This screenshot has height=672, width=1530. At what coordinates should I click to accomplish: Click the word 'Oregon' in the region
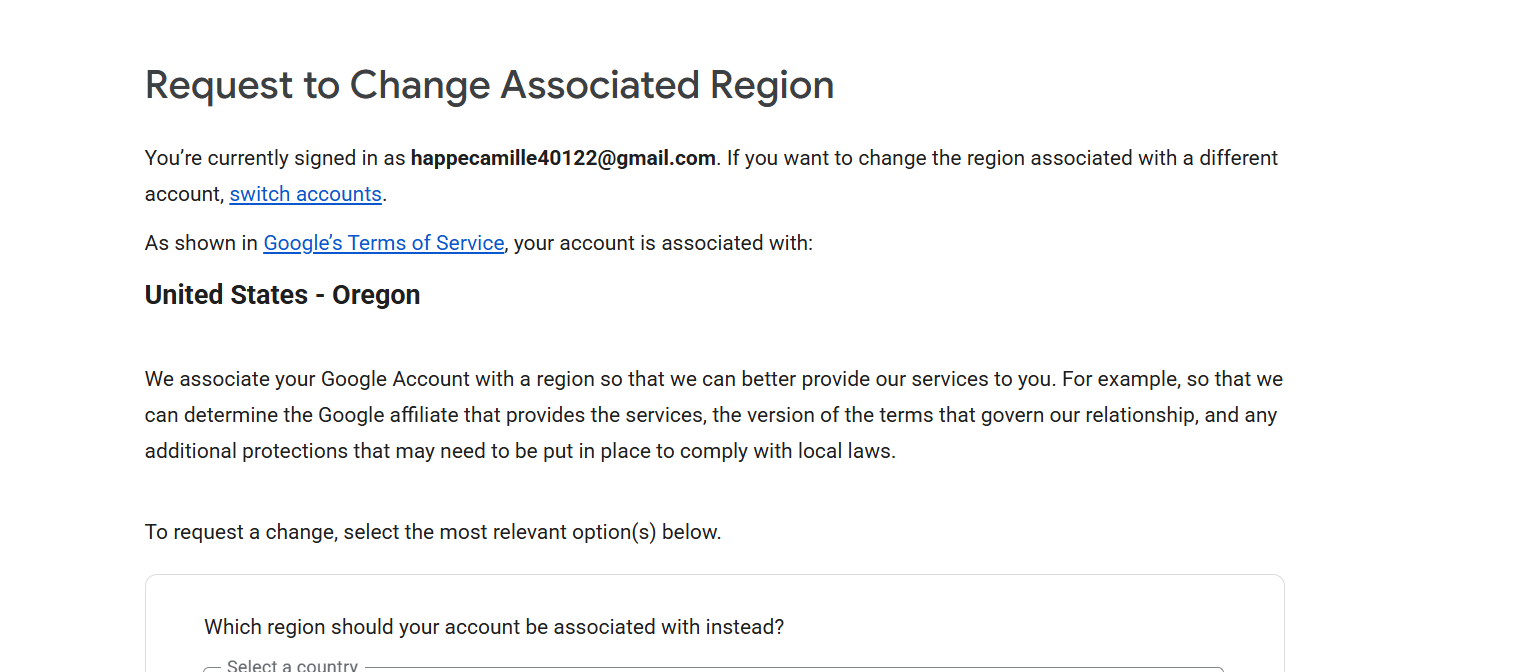(376, 295)
